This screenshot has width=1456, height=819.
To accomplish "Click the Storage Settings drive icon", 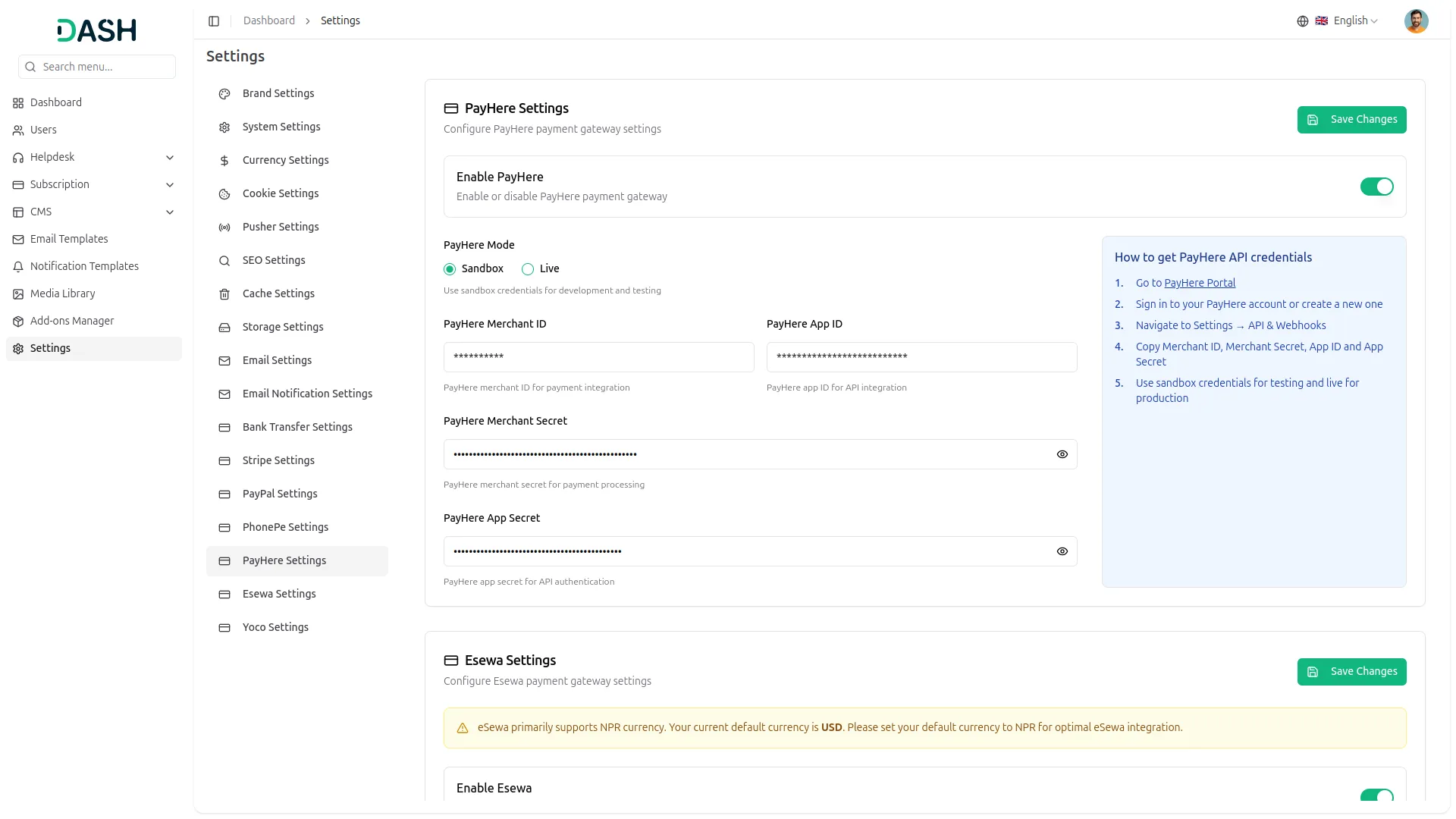I will click(224, 328).
